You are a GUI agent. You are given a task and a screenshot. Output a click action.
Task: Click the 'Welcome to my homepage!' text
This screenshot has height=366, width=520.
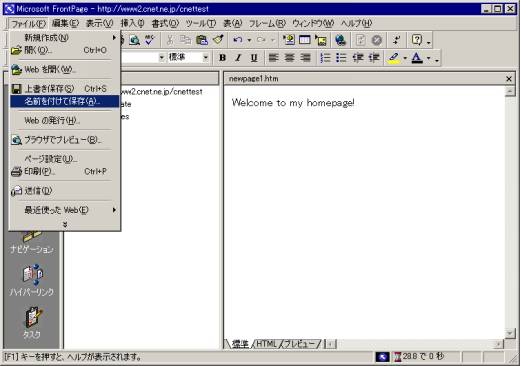coord(293,103)
